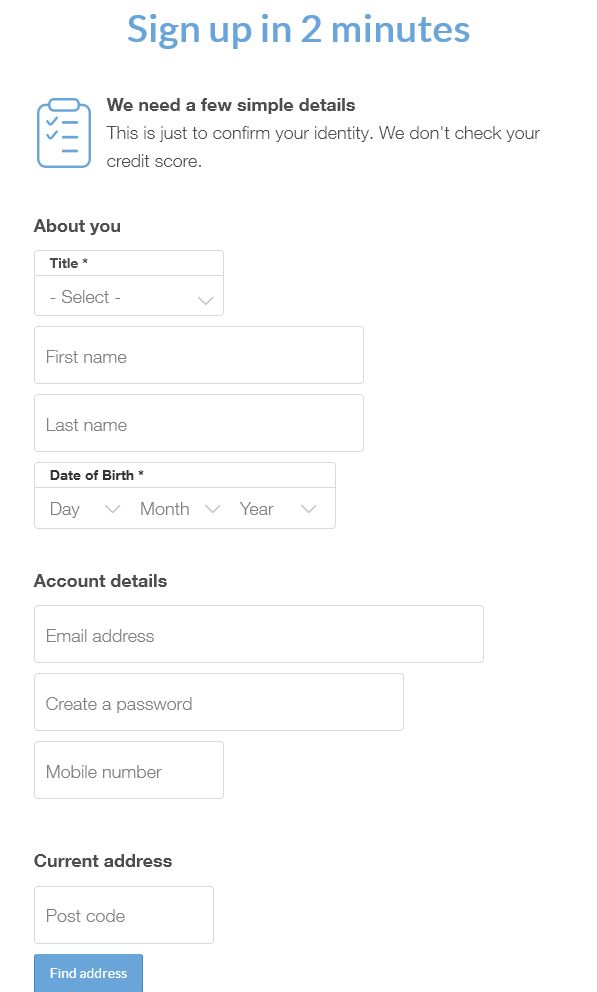Select the Post code input box
The image size is (597, 992).
pyautogui.click(x=124, y=915)
